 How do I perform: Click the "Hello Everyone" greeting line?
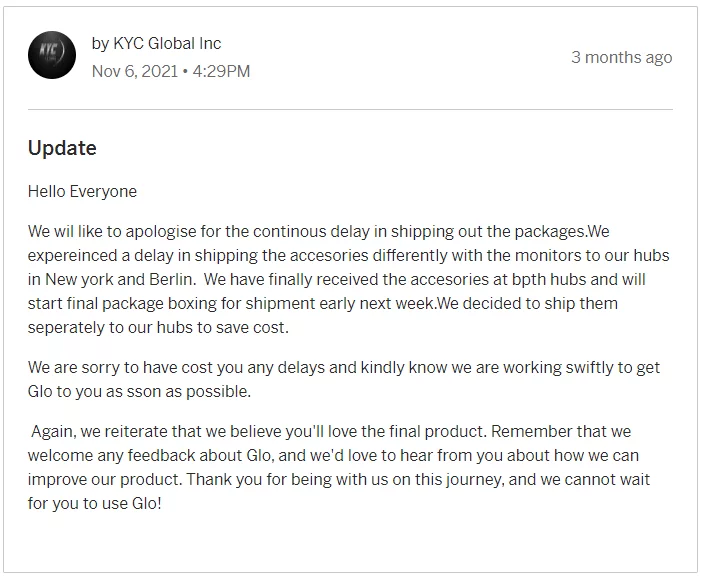(82, 191)
